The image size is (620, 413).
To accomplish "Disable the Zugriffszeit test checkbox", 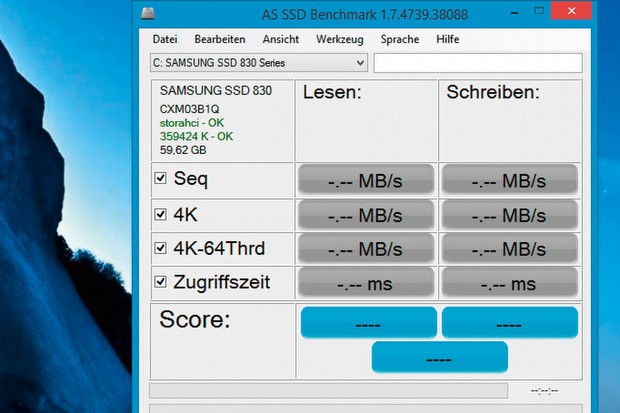I will tap(160, 282).
